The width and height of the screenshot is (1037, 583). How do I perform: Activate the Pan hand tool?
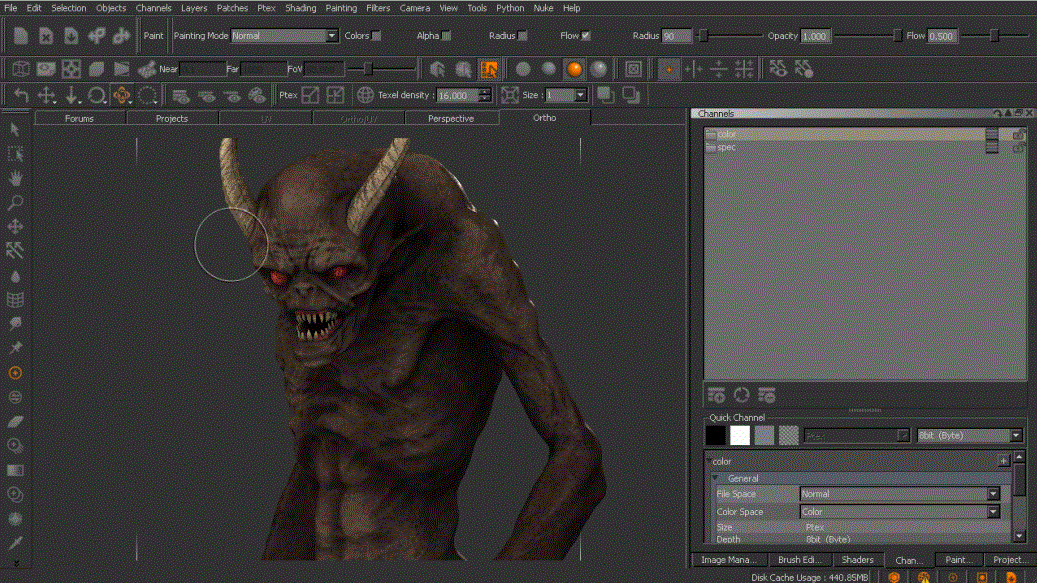pyautogui.click(x=15, y=178)
